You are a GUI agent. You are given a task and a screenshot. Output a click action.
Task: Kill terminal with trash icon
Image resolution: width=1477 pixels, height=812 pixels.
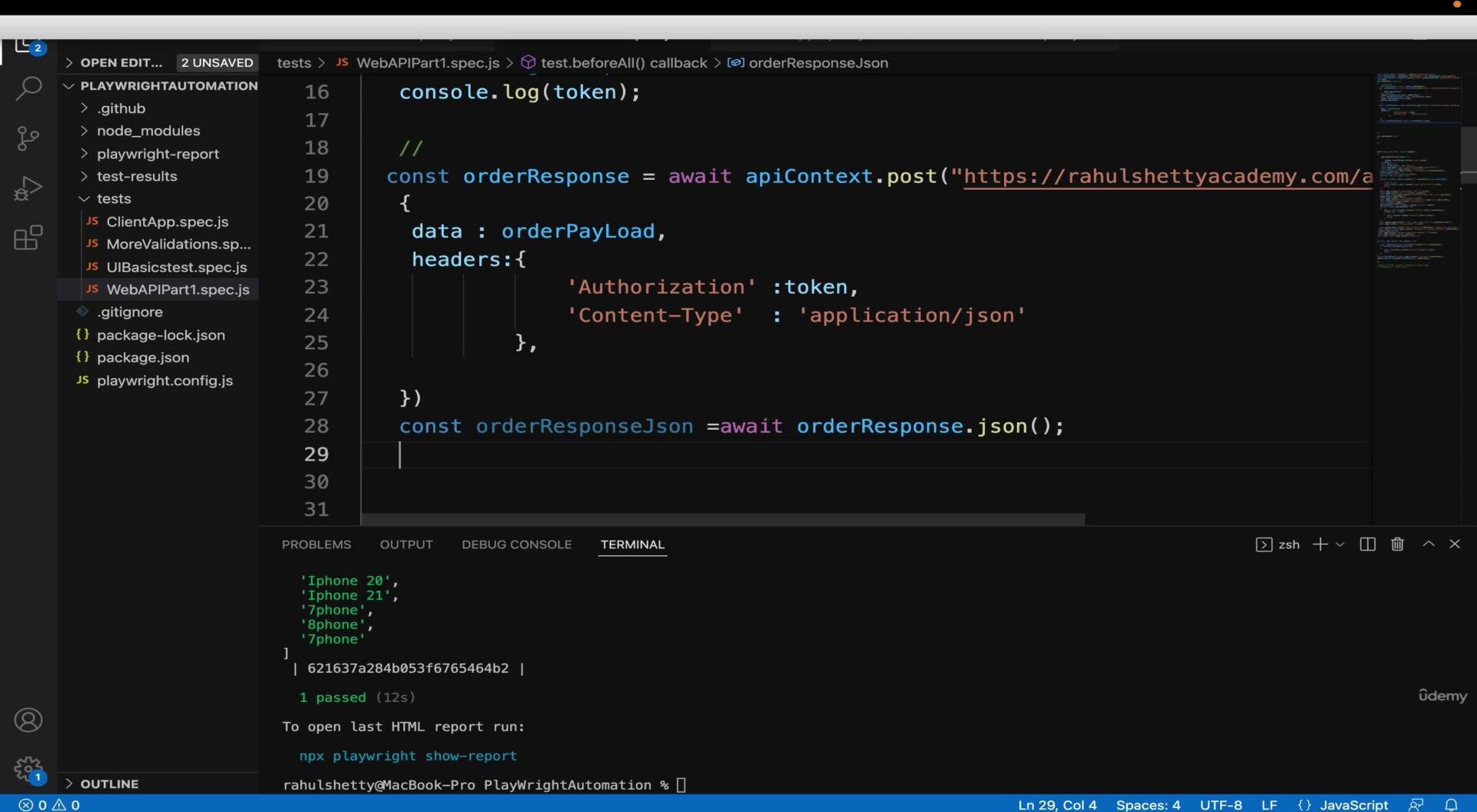tap(1398, 544)
